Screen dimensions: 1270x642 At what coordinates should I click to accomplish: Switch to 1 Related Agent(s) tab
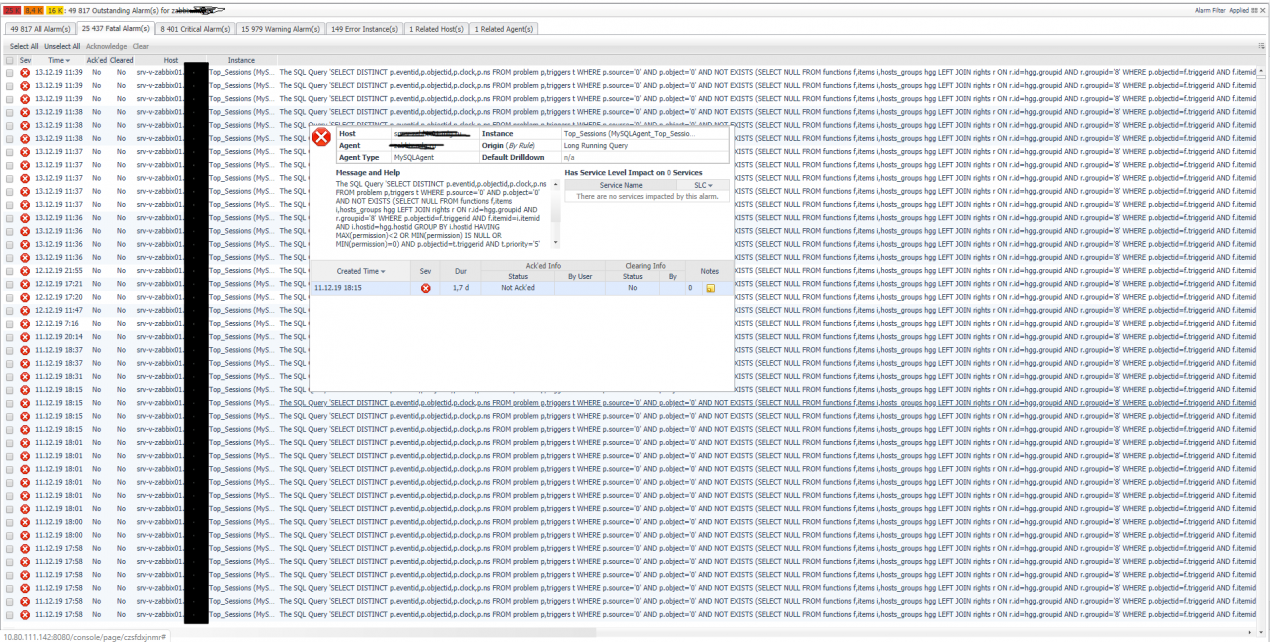(x=504, y=29)
